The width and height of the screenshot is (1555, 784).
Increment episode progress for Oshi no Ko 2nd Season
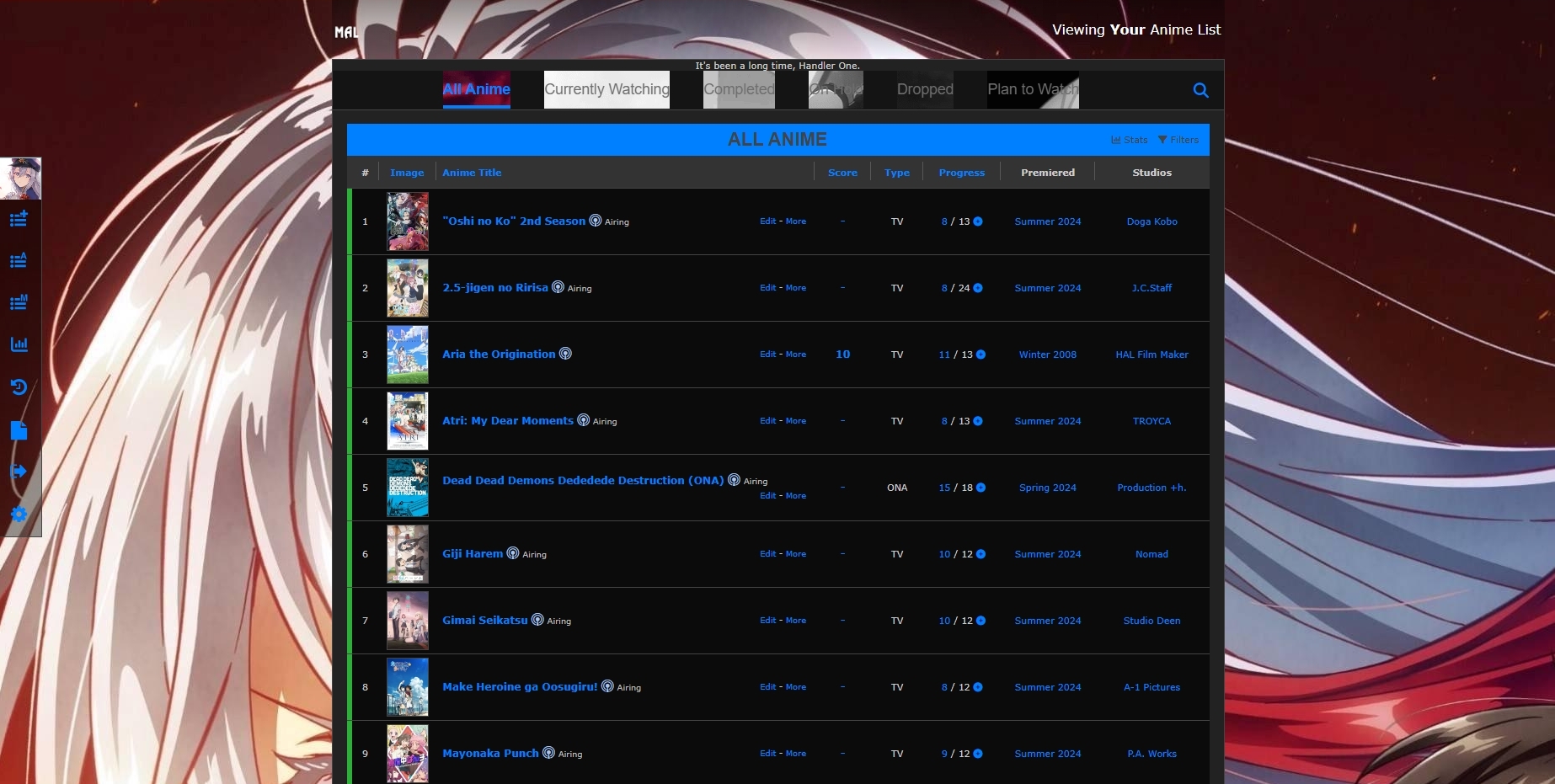[978, 221]
